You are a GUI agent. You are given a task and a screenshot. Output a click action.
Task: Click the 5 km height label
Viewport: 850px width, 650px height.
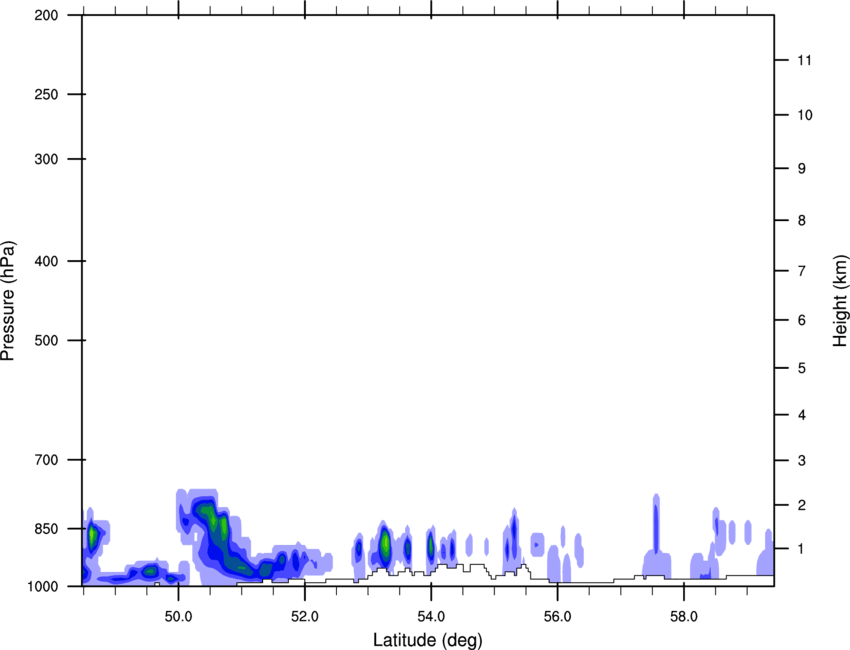click(x=801, y=368)
